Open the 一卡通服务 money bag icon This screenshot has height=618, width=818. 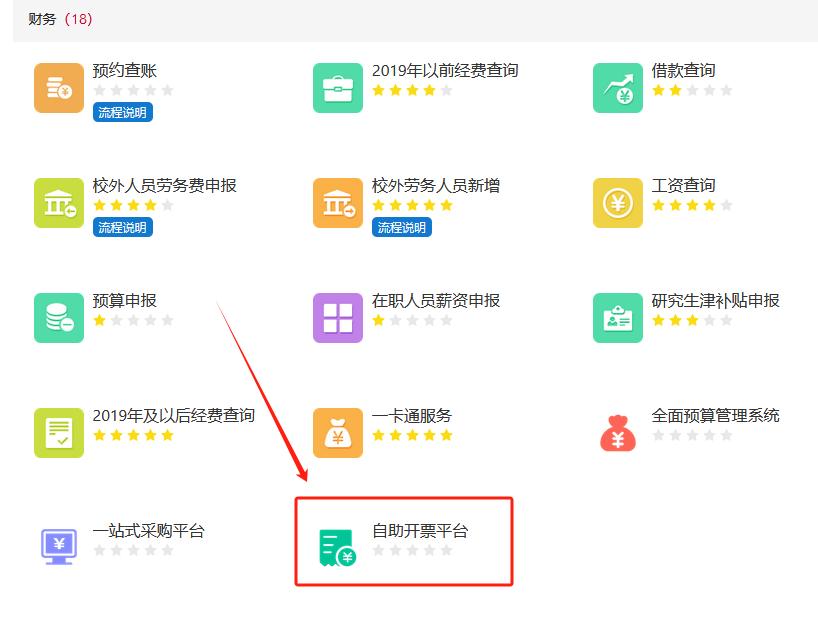click(x=338, y=433)
